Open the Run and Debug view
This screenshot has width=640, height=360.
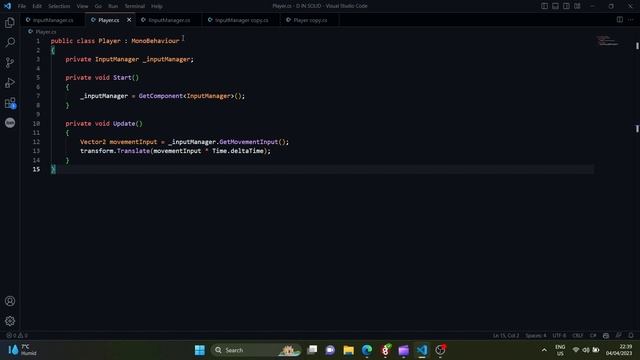coord(10,83)
